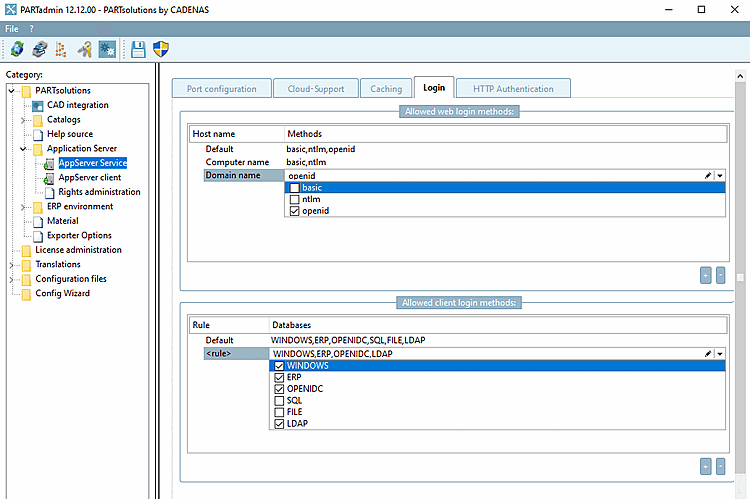Click the blue-yellow shield admin icon
The image size is (750, 499).
click(161, 49)
